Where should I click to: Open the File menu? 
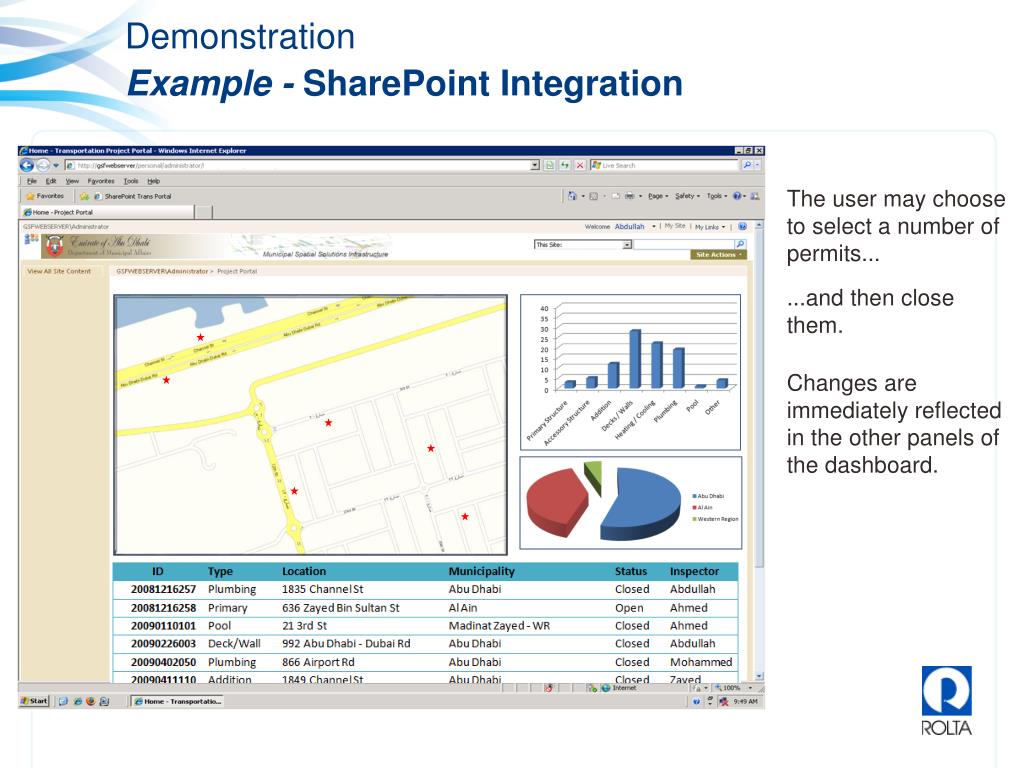[x=31, y=181]
